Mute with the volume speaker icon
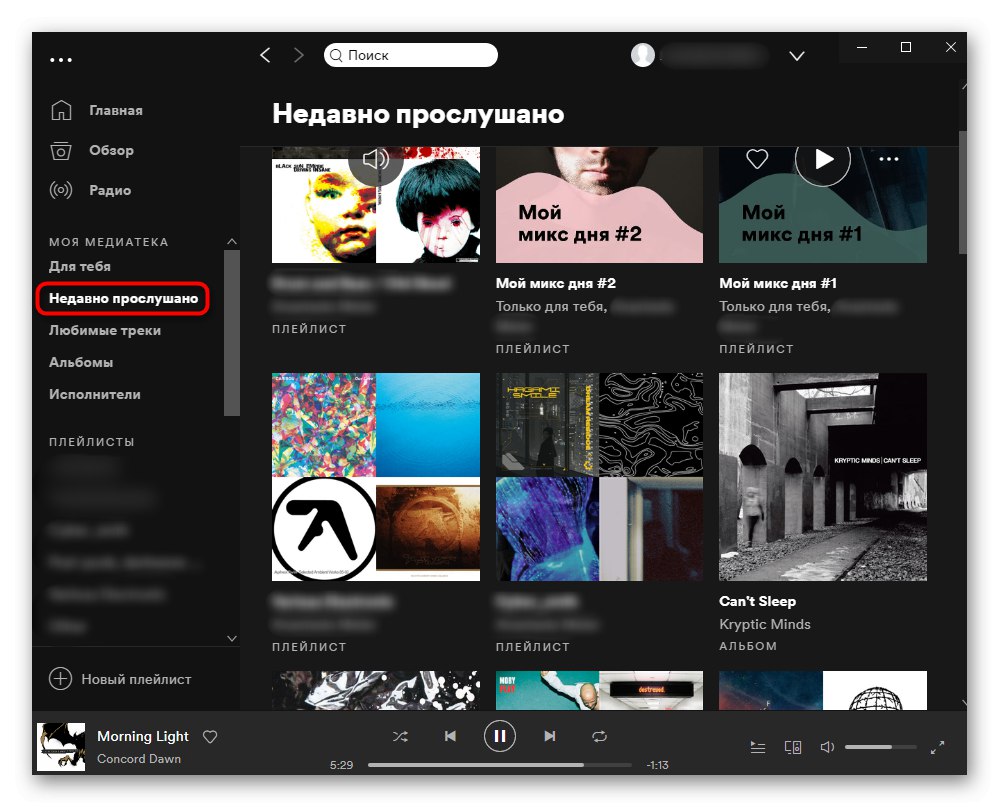 pos(827,747)
